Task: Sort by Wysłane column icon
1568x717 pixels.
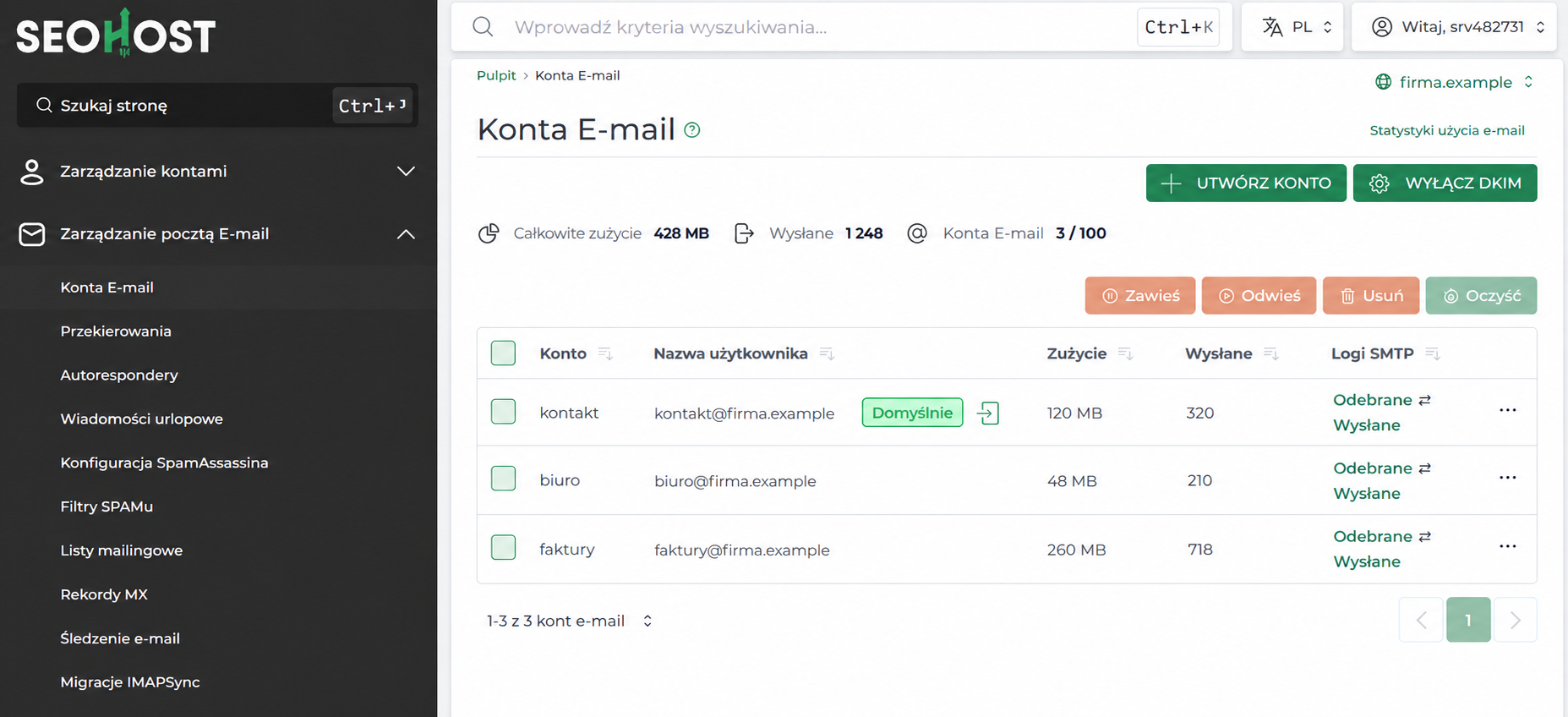Action: tap(1270, 353)
